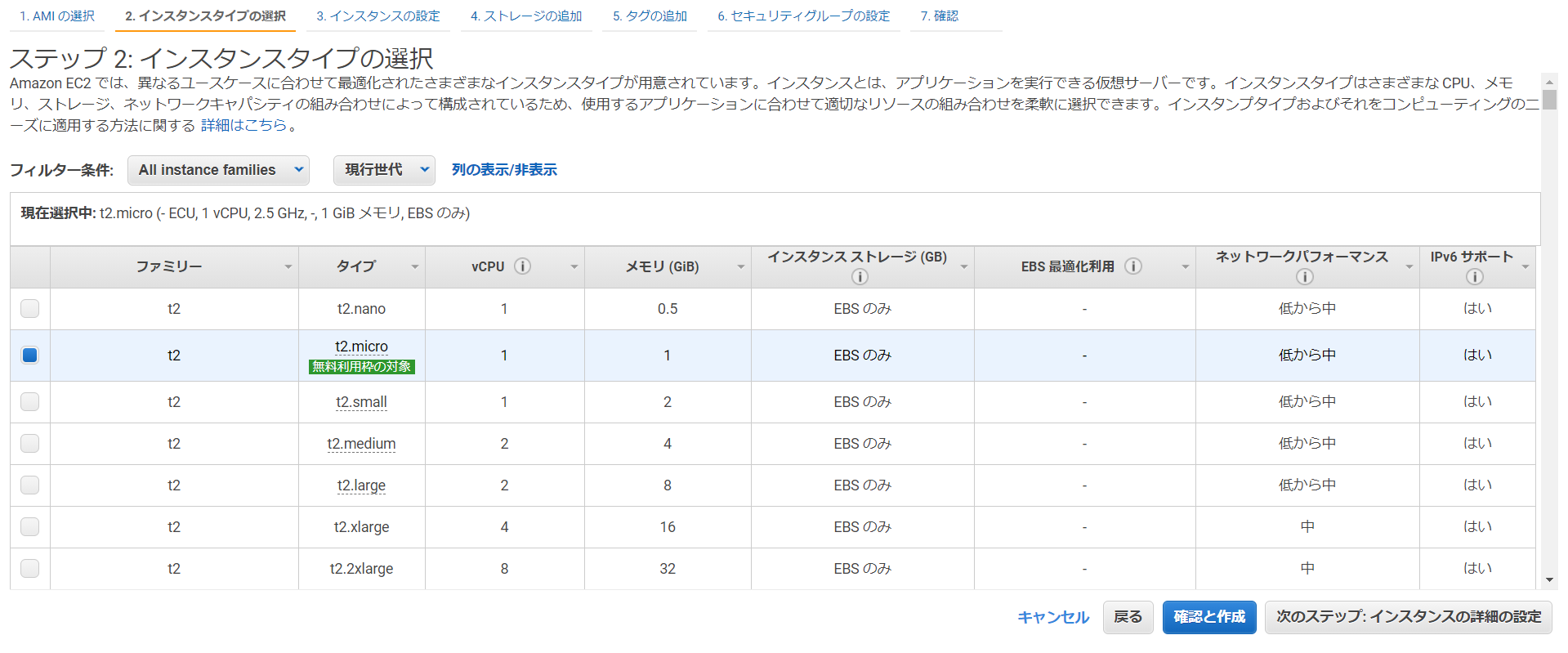1568x653 pixels.
Task: Click the scrollbar down arrow
Action: [x=1549, y=580]
